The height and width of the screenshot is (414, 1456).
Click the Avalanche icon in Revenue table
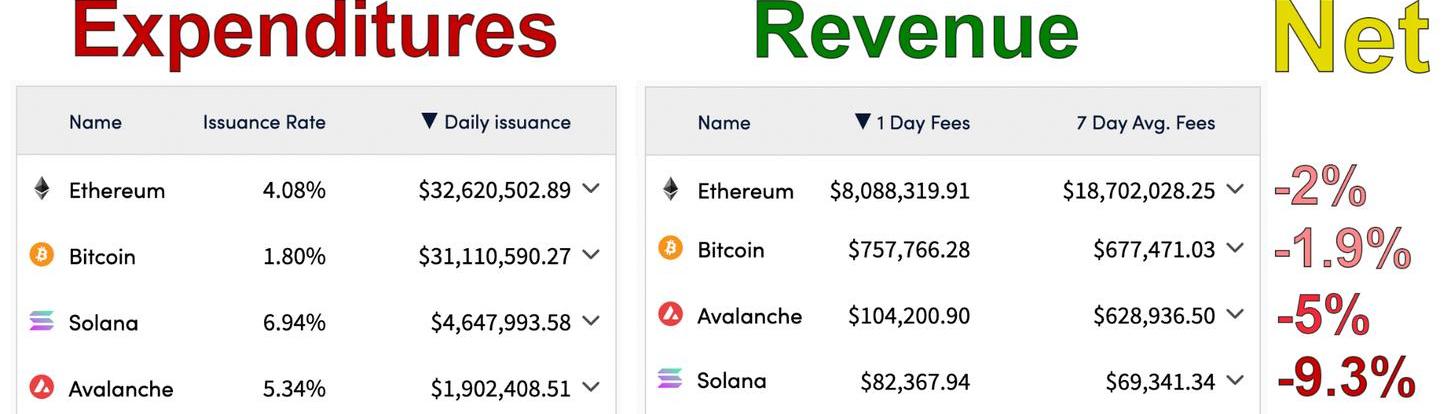click(670, 315)
